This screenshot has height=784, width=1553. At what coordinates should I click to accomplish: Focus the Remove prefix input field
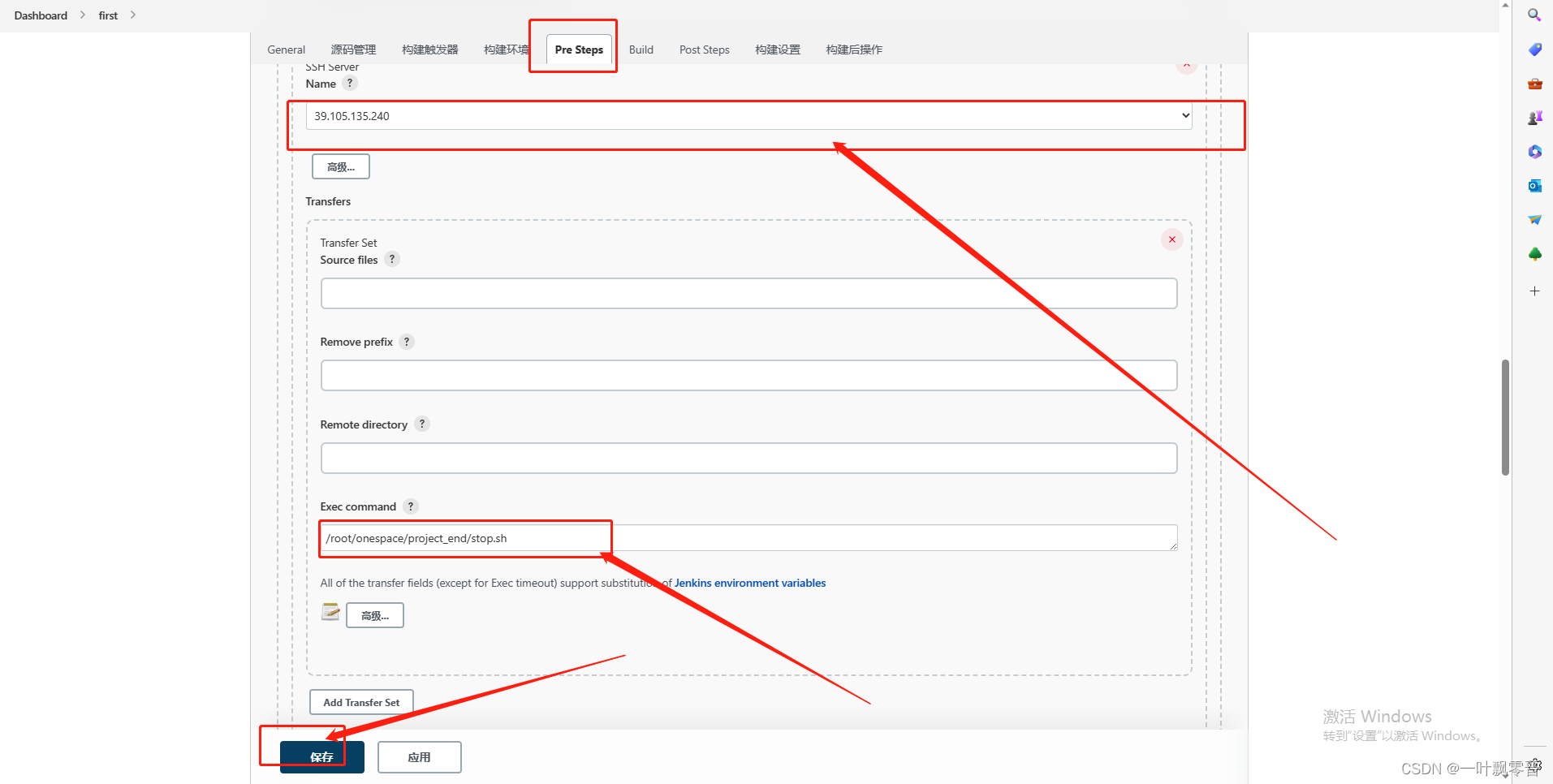(x=748, y=375)
